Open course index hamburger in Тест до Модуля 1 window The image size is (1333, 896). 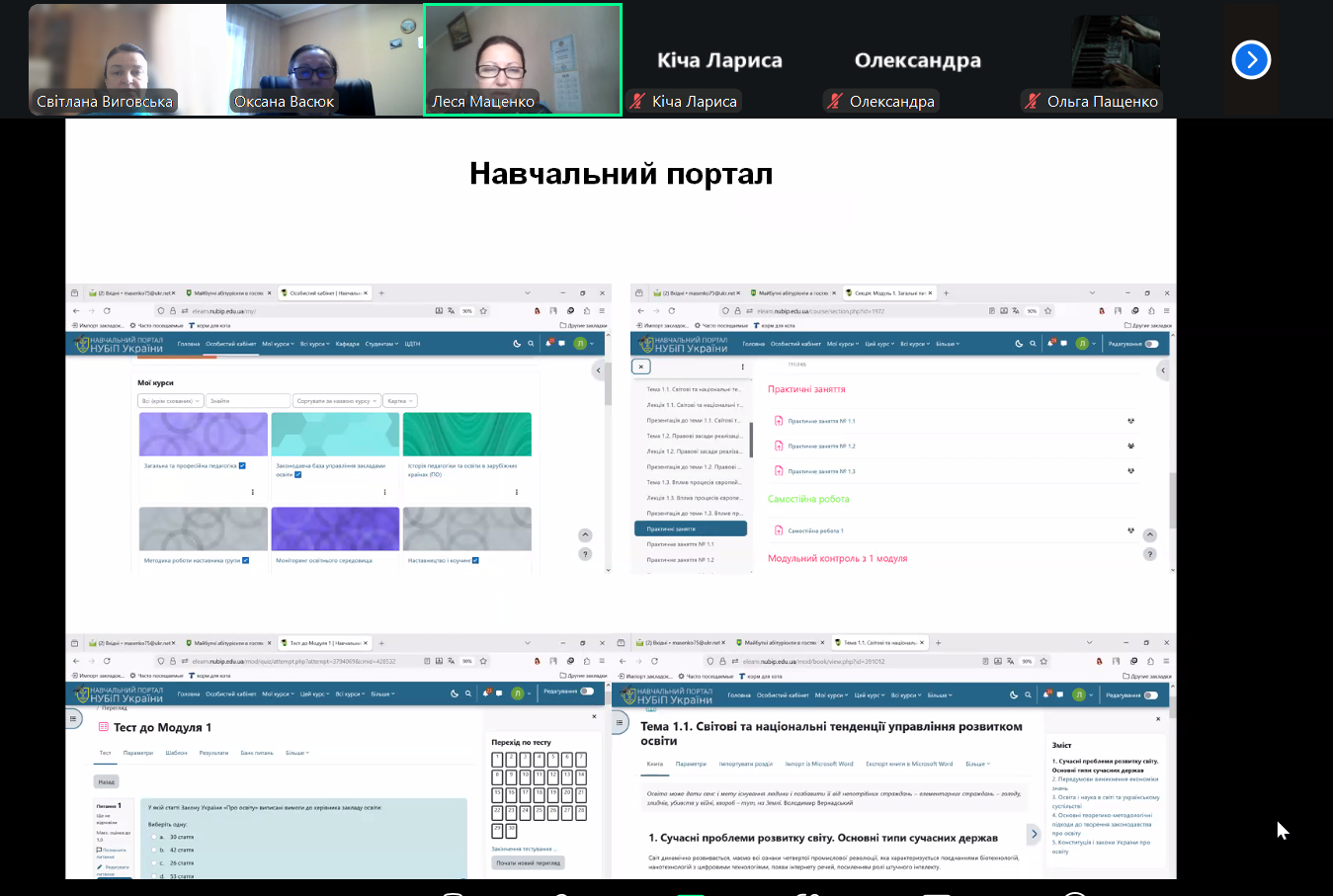click(x=73, y=719)
